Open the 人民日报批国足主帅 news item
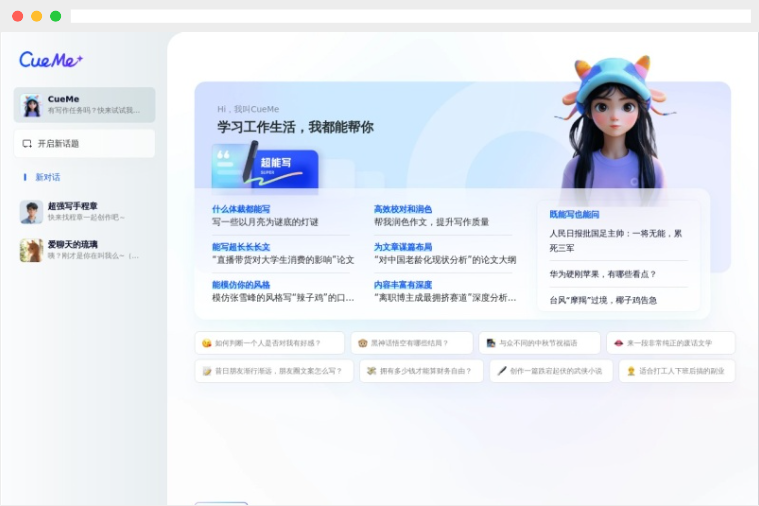This screenshot has width=759, height=506. (x=616, y=241)
